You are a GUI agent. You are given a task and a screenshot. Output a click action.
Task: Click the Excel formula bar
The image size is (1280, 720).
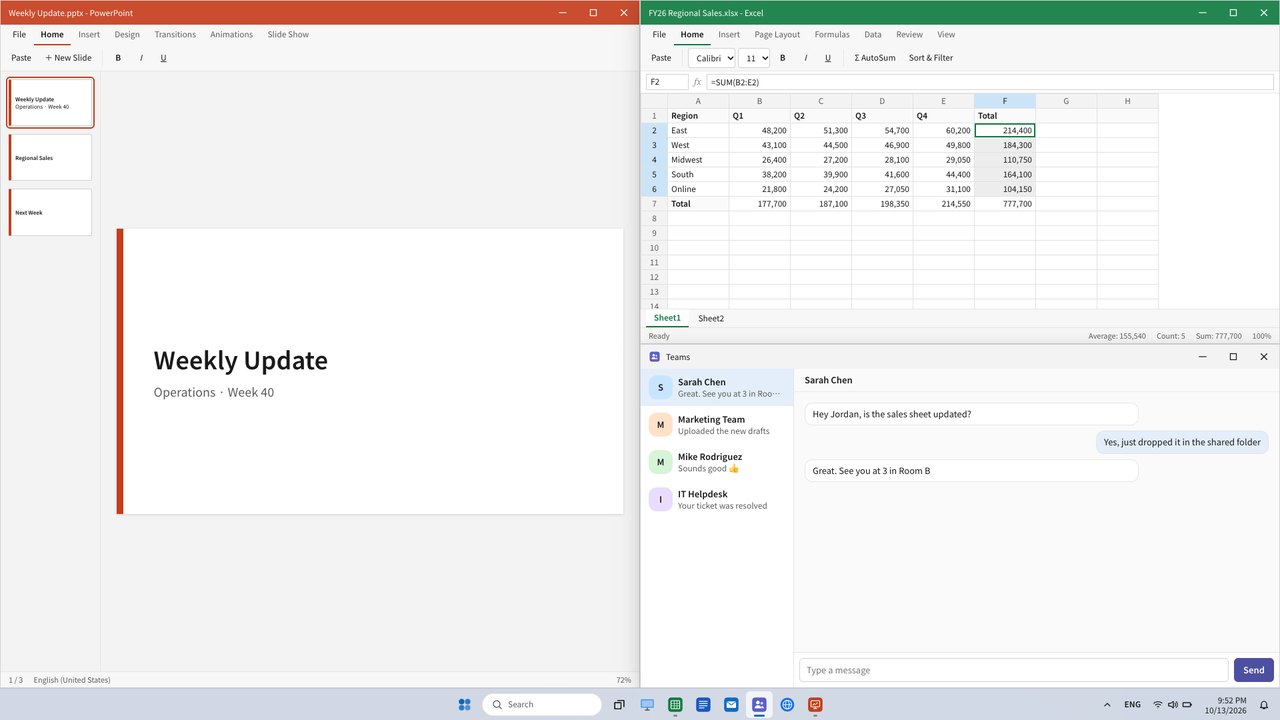tap(990, 82)
